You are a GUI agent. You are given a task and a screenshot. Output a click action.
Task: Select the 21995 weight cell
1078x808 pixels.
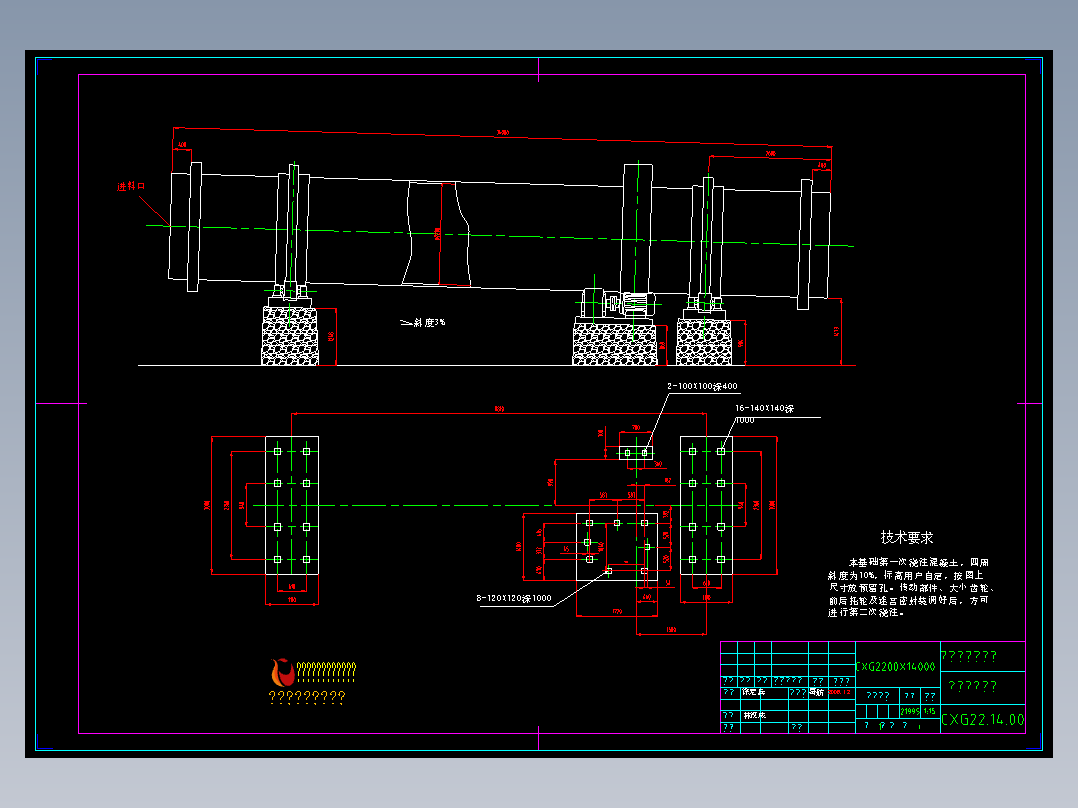tap(910, 712)
